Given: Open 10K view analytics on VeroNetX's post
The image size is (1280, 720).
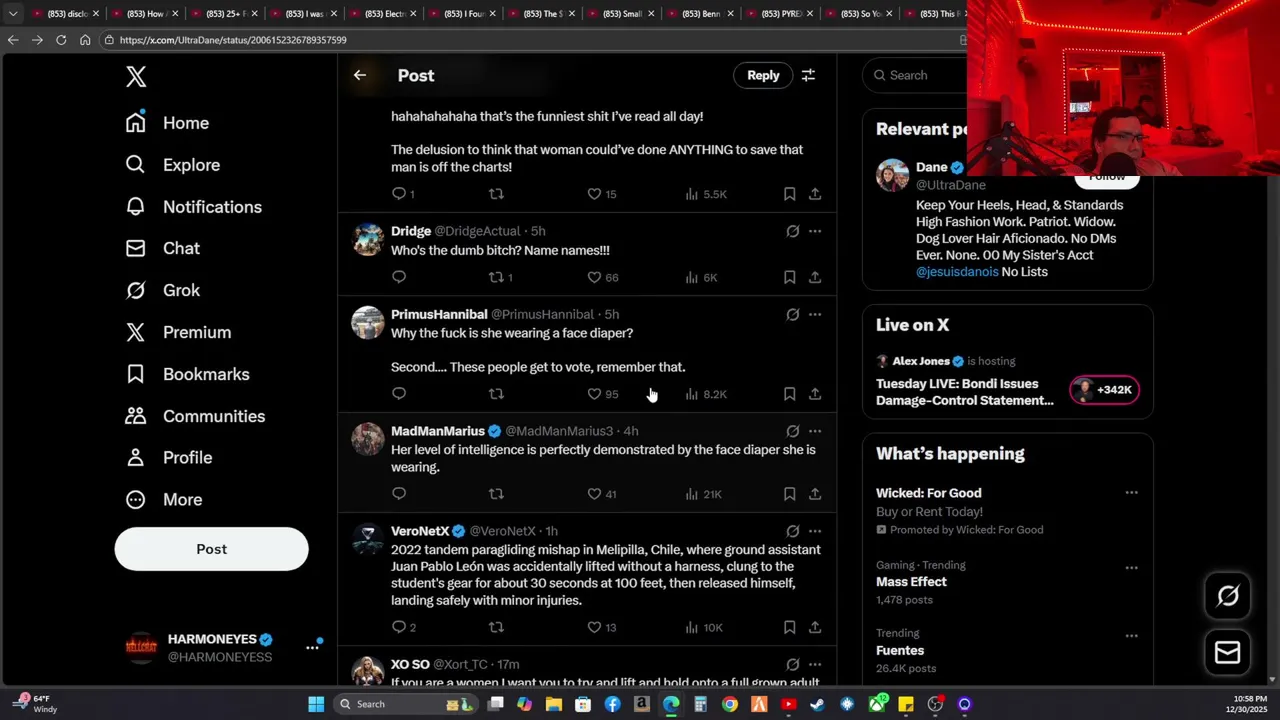Looking at the screenshot, I should point(704,627).
